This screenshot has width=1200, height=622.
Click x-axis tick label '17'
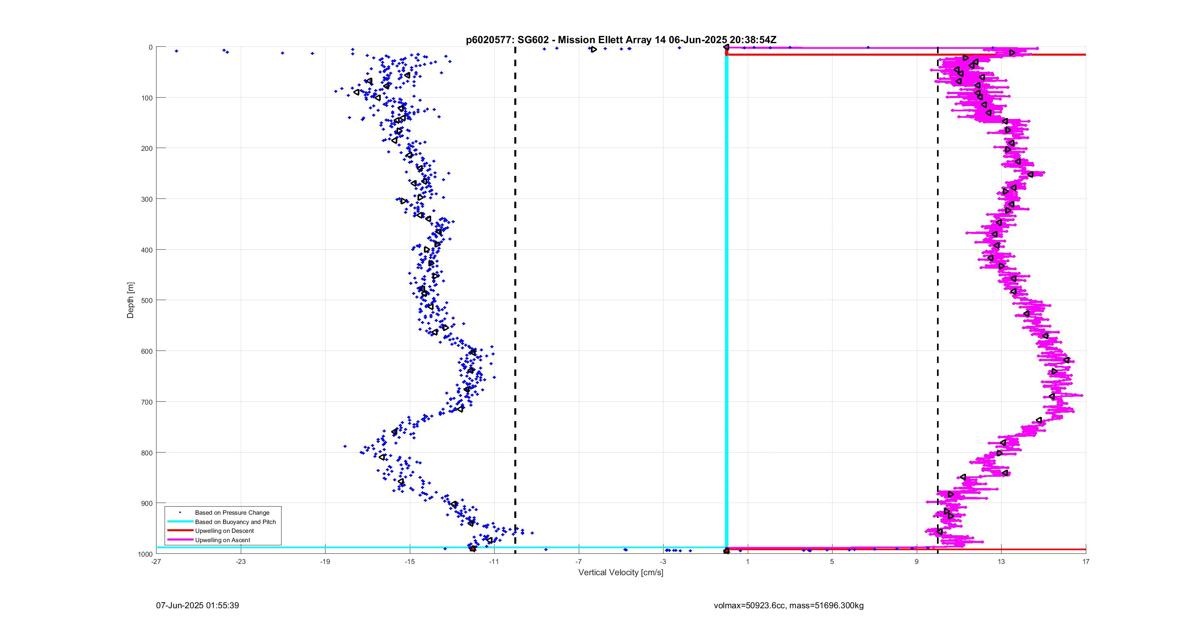click(x=1085, y=562)
